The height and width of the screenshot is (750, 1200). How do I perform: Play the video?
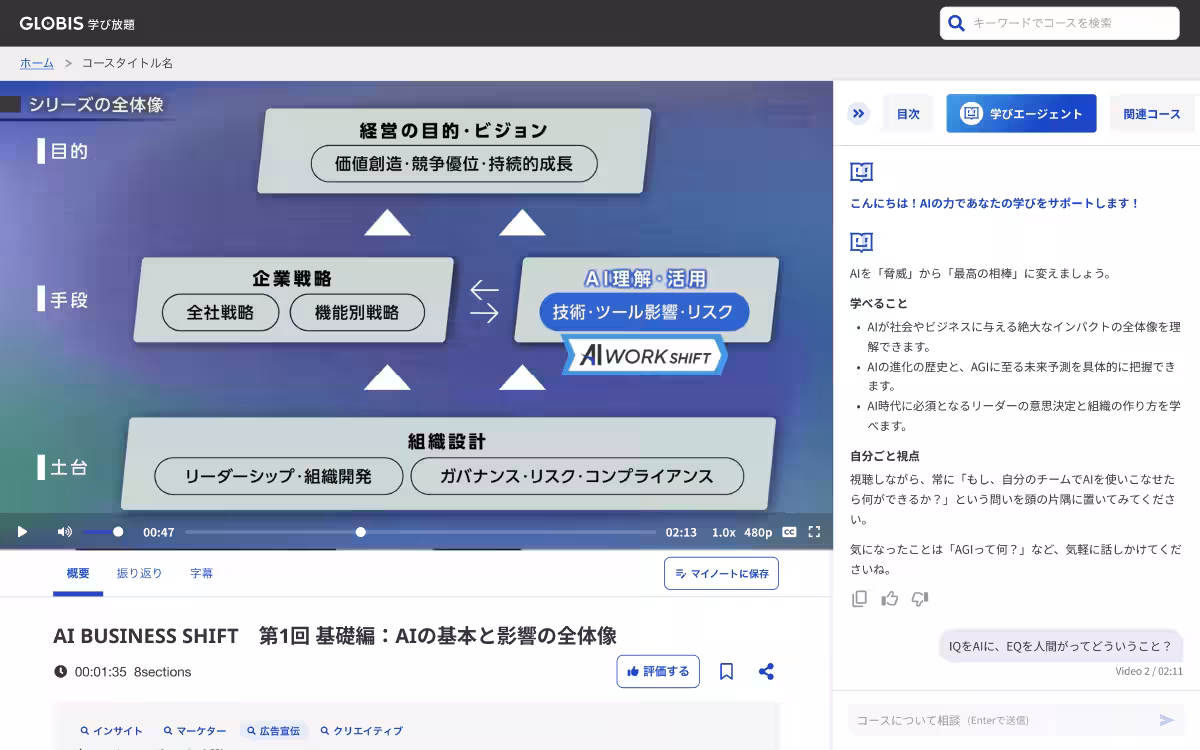(x=22, y=532)
